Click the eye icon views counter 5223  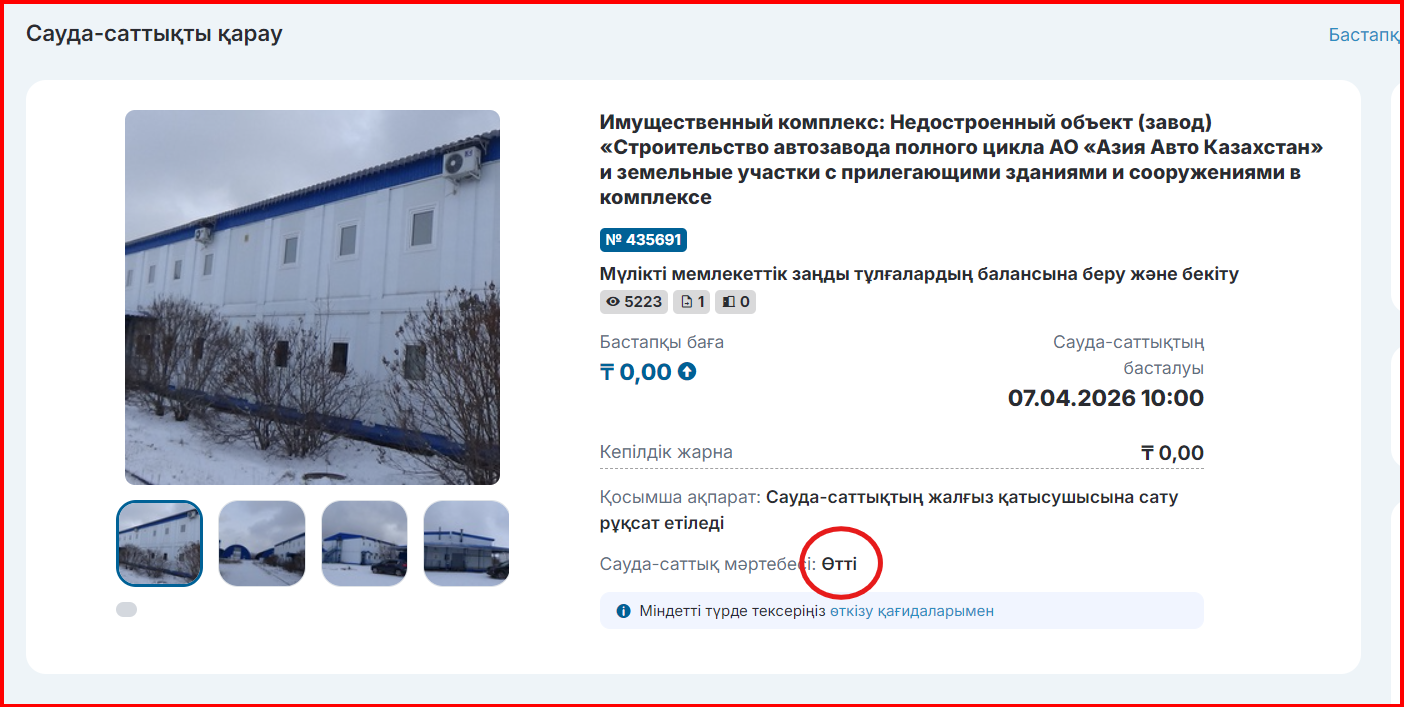pyautogui.click(x=634, y=301)
